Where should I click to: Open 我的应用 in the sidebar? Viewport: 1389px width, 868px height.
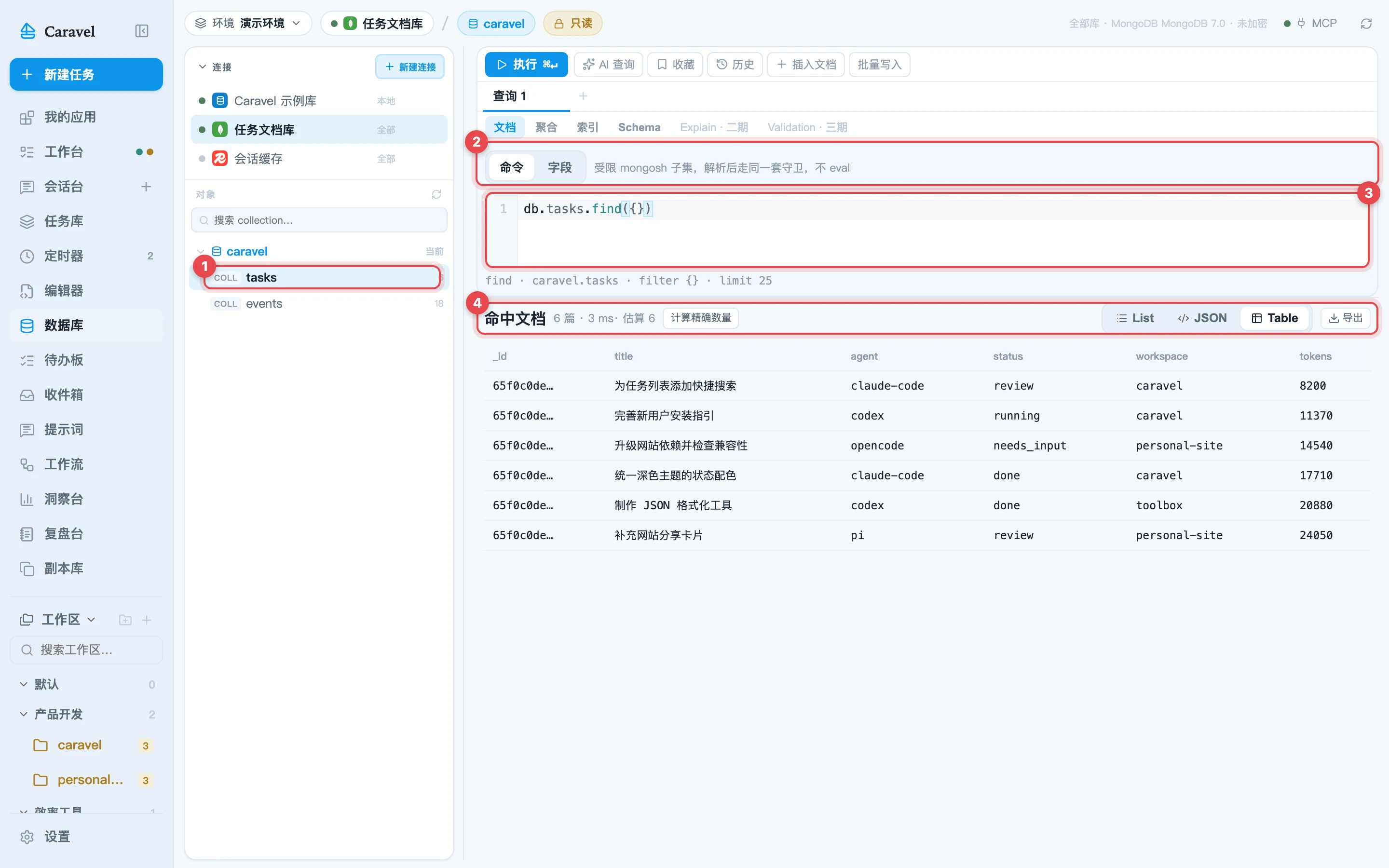[86, 117]
